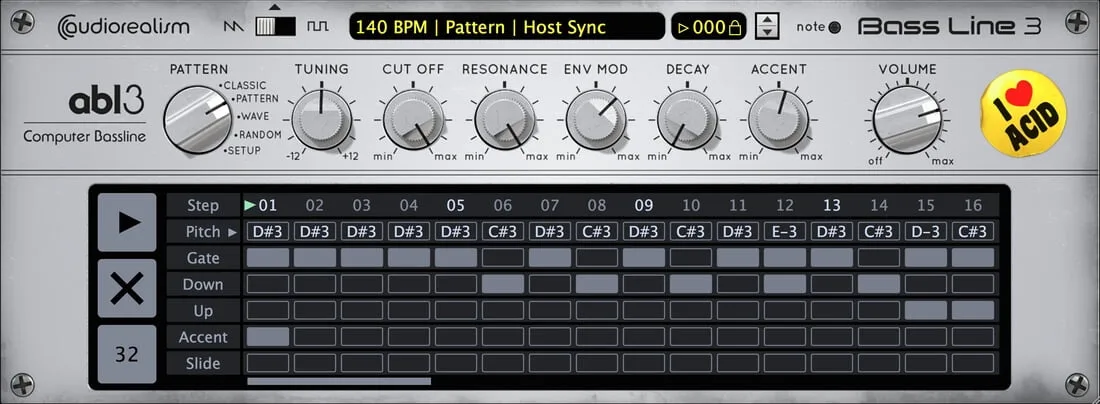
Task: Click the 32 step length button
Action: (x=127, y=353)
